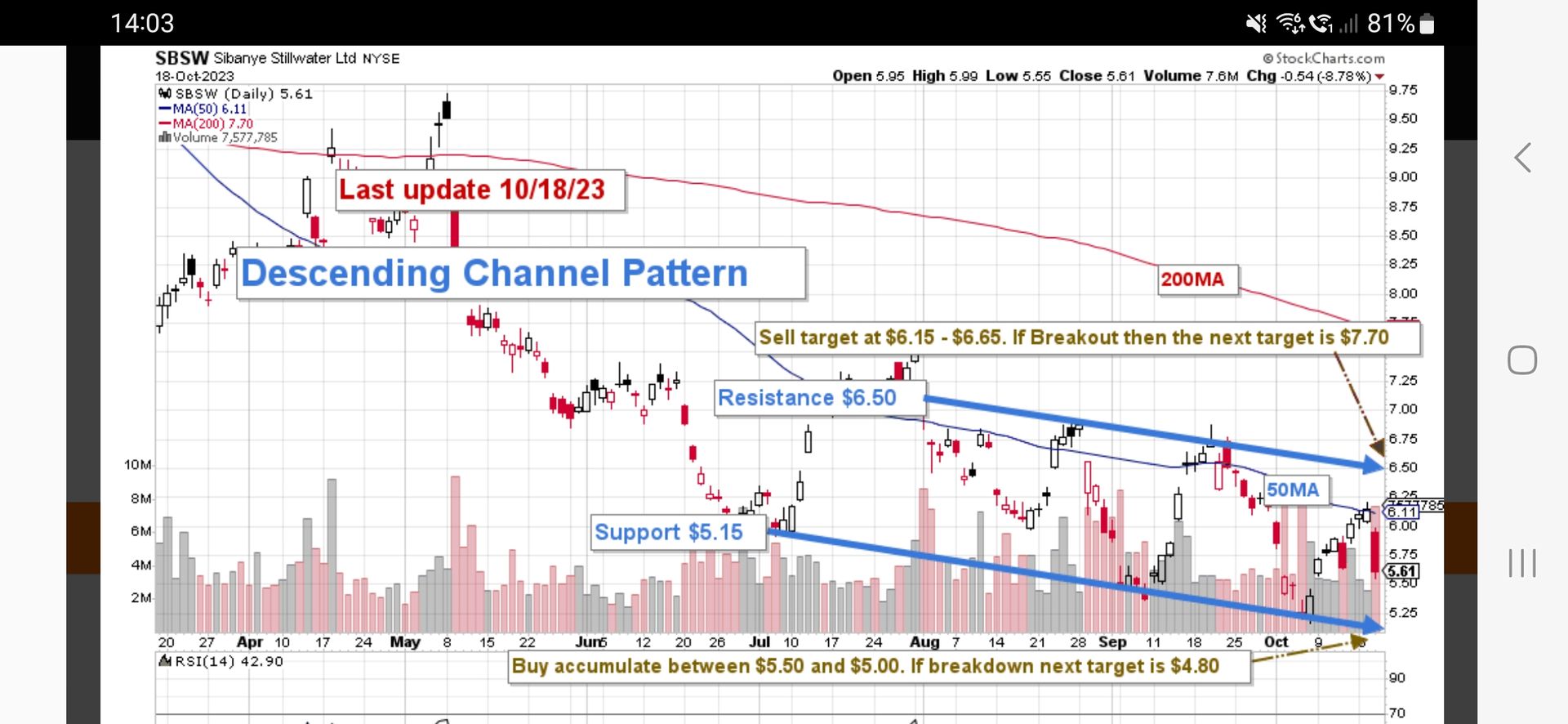The image size is (1568, 724).
Task: Tap the Android home button
Action: 1522,360
